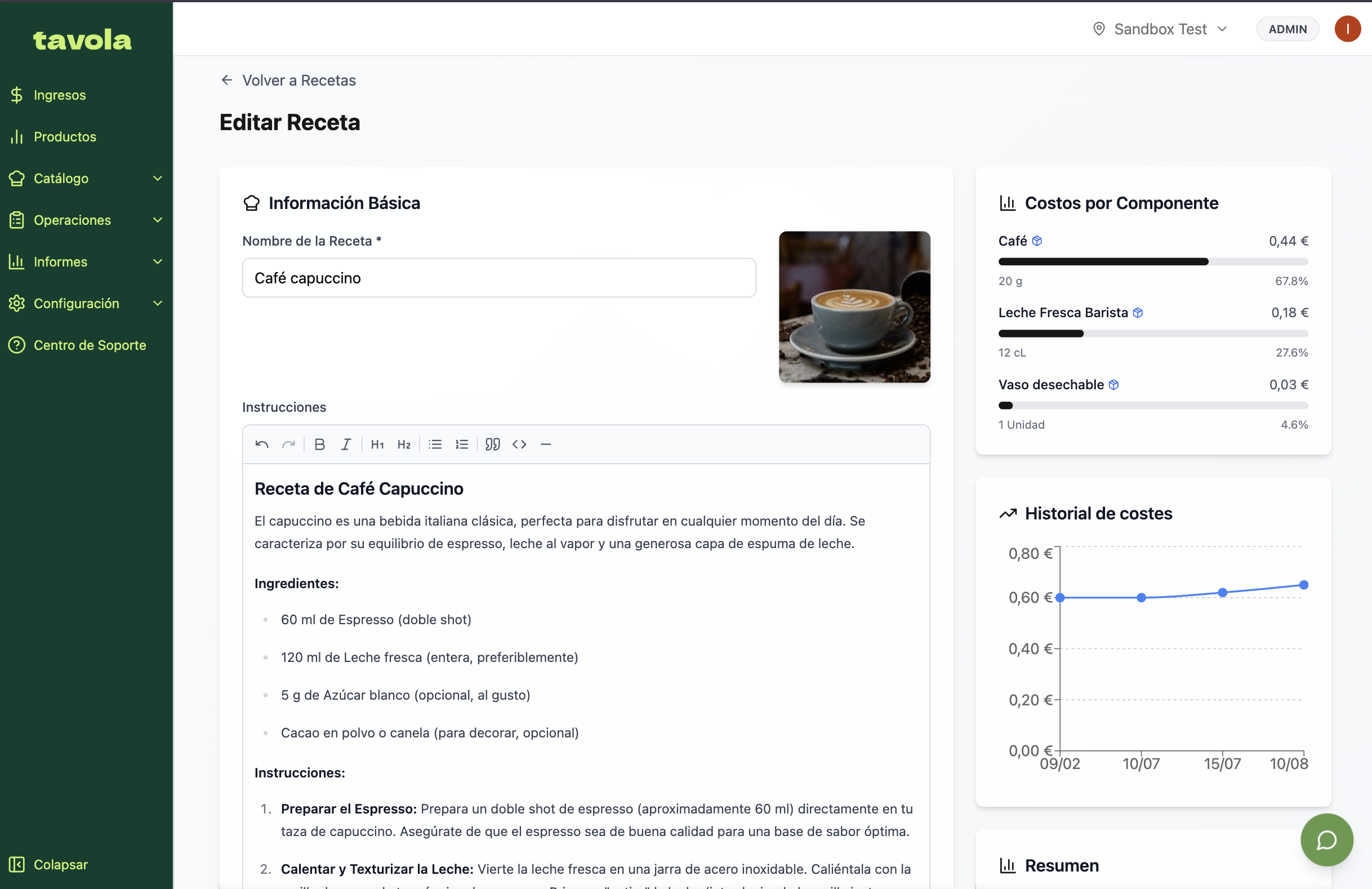
Task: Click the Ingresos dollar icon
Action: pos(17,95)
